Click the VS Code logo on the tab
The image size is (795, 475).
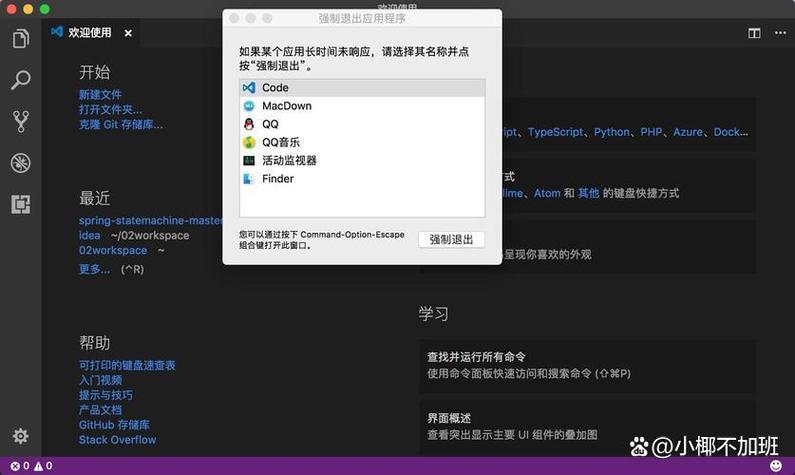click(57, 32)
